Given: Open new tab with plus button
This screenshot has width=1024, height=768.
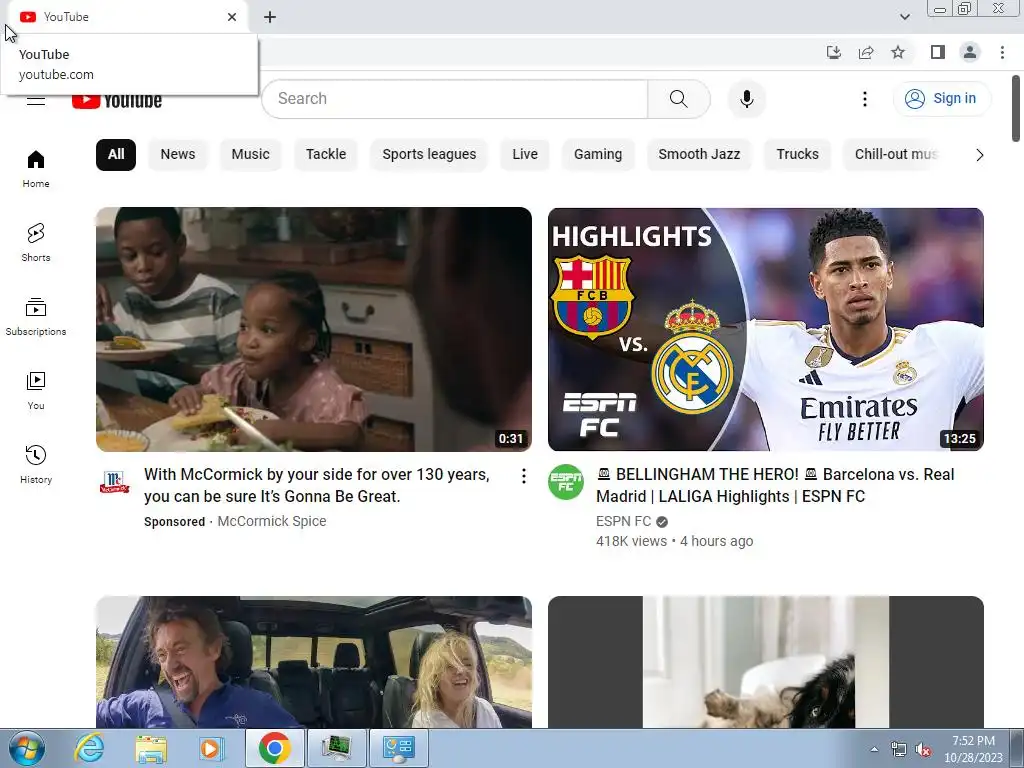Looking at the screenshot, I should tap(270, 17).
